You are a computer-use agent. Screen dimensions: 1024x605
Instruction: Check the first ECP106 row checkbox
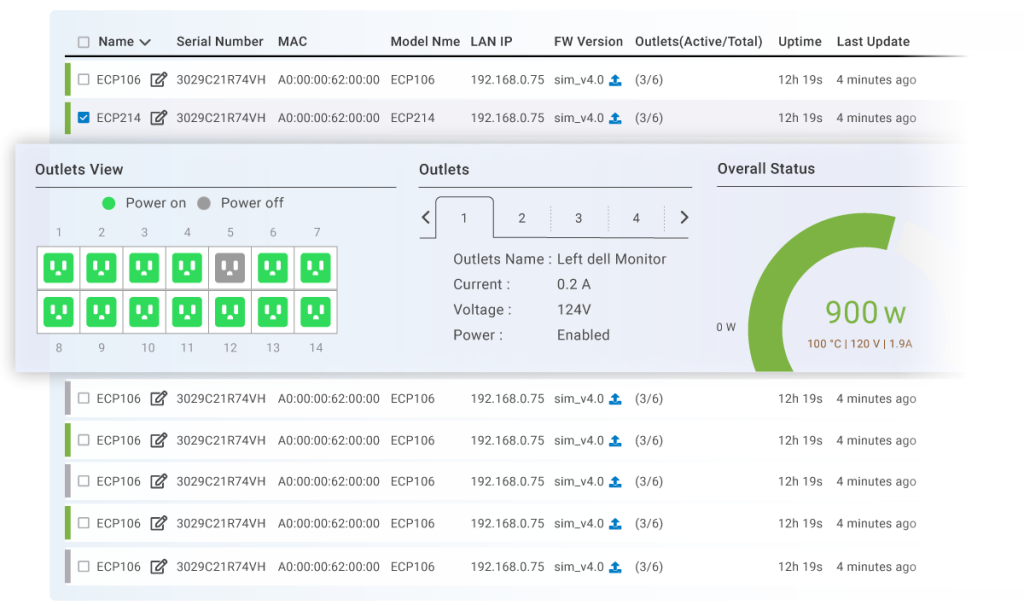pos(84,79)
